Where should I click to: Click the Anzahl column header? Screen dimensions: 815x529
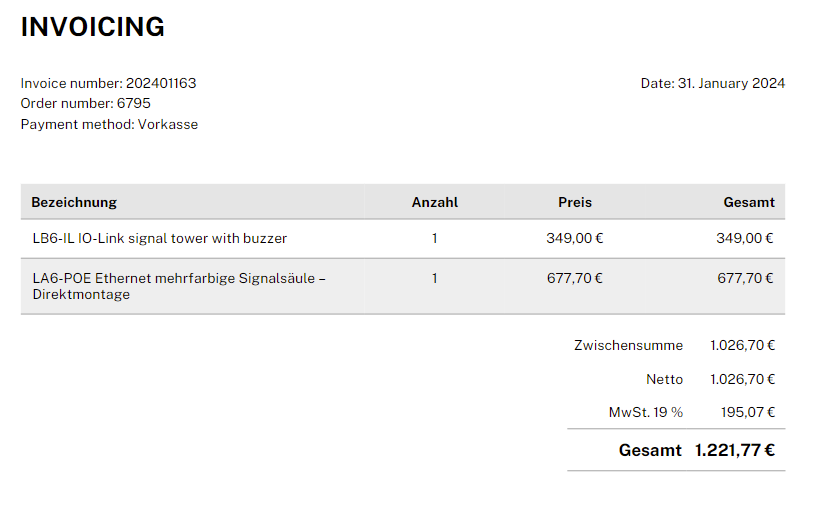pyautogui.click(x=435, y=202)
